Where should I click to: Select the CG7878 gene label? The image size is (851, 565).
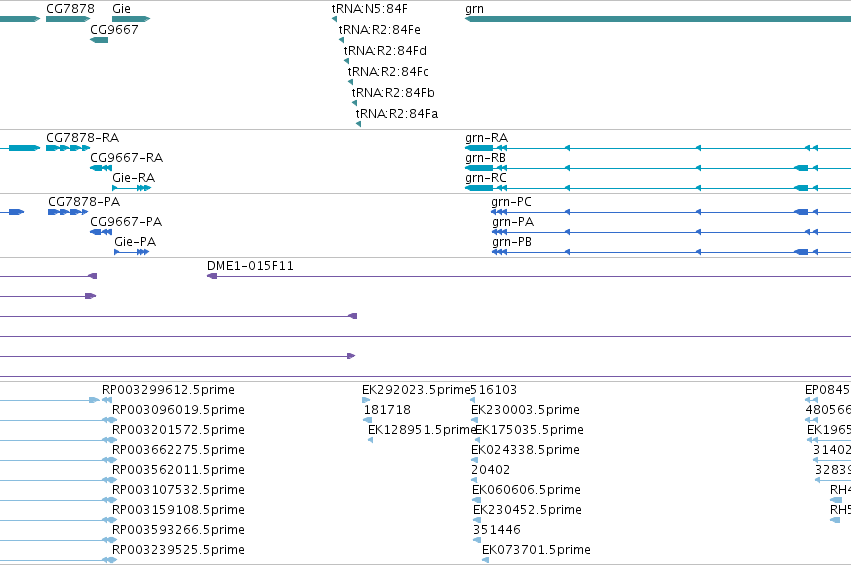pyautogui.click(x=70, y=9)
